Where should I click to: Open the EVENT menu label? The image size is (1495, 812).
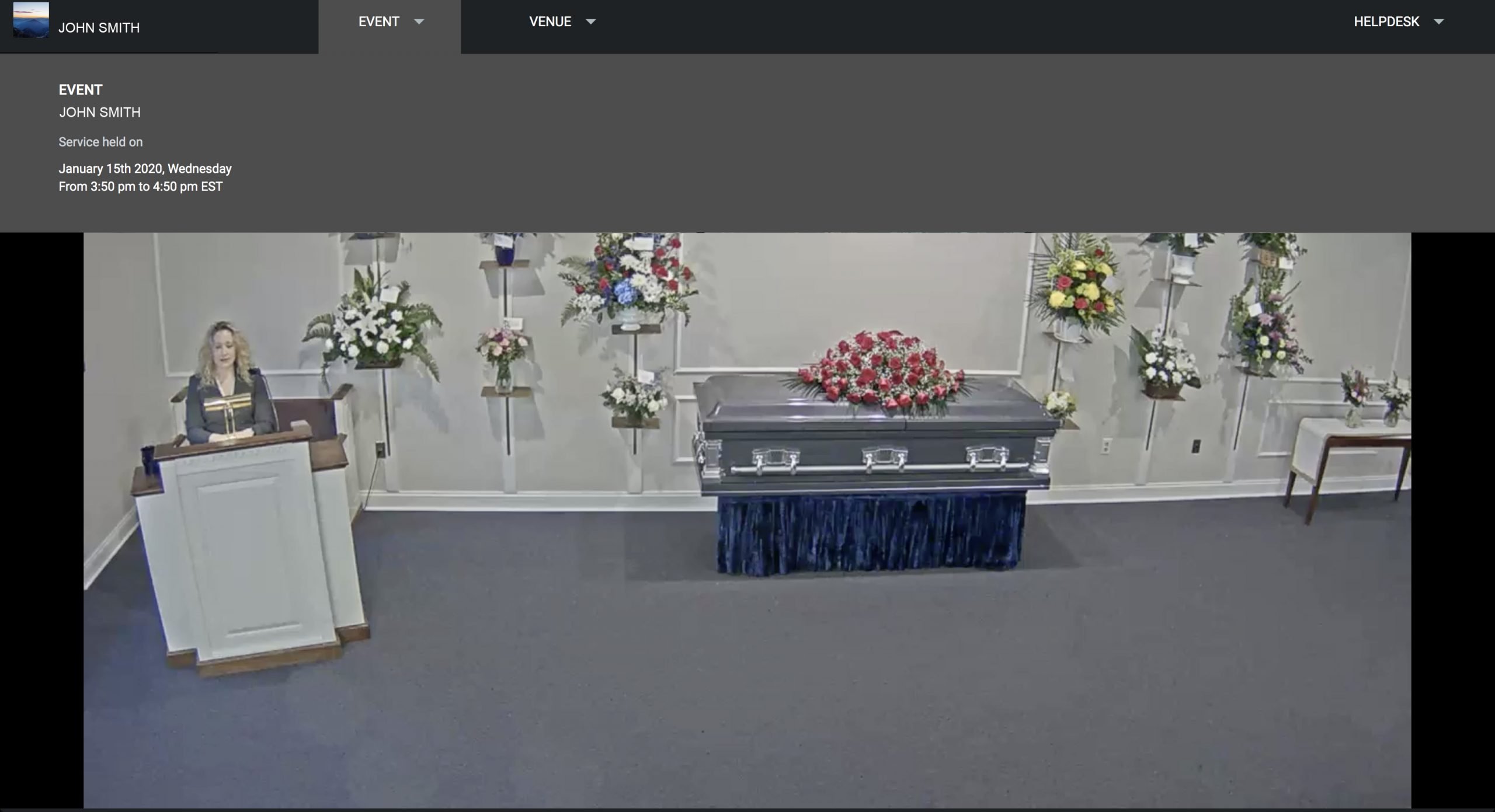(x=378, y=22)
